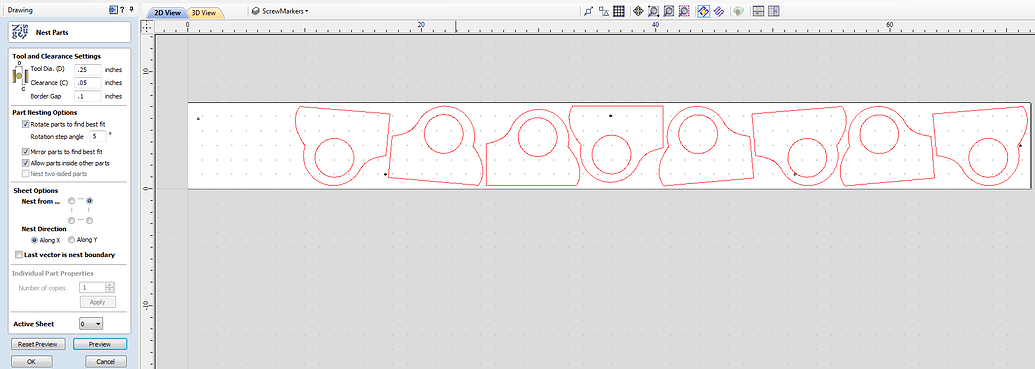Select Along Y nest direction
The image size is (1035, 369).
tap(72, 240)
